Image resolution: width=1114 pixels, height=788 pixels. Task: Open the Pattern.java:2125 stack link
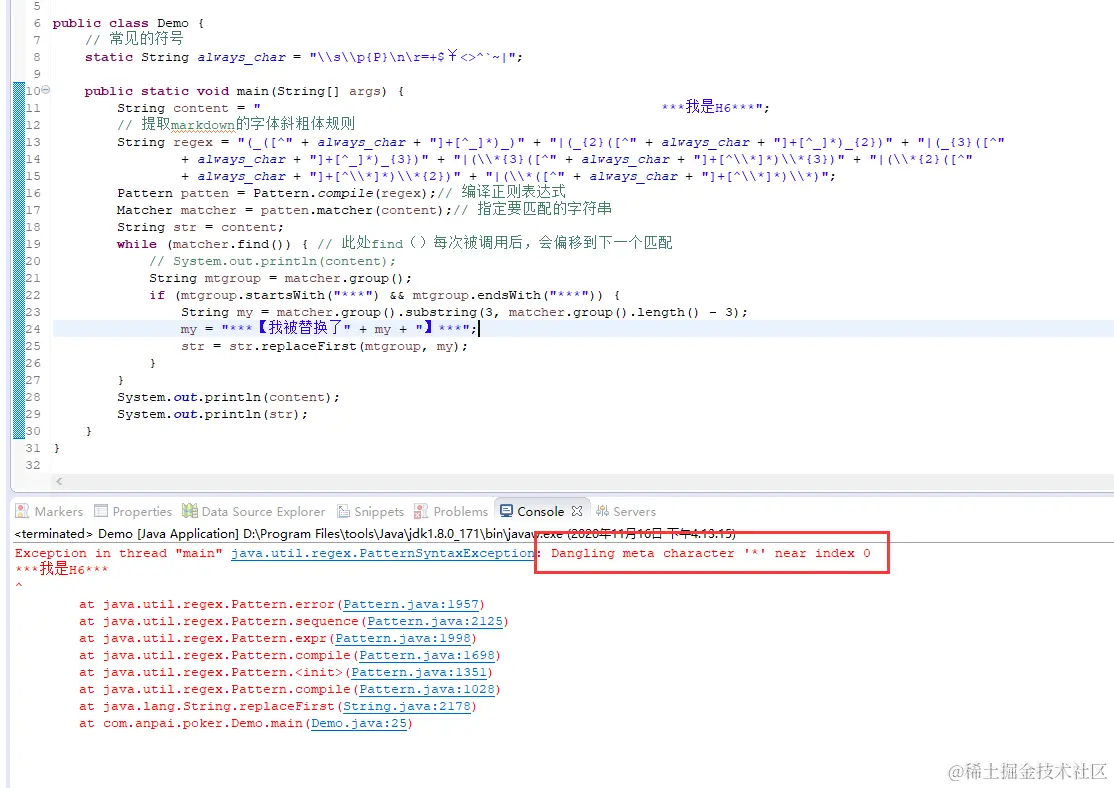coord(435,622)
